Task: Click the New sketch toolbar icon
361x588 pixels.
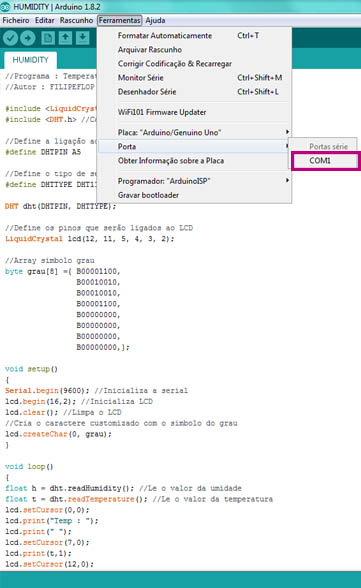Action: coord(48,38)
